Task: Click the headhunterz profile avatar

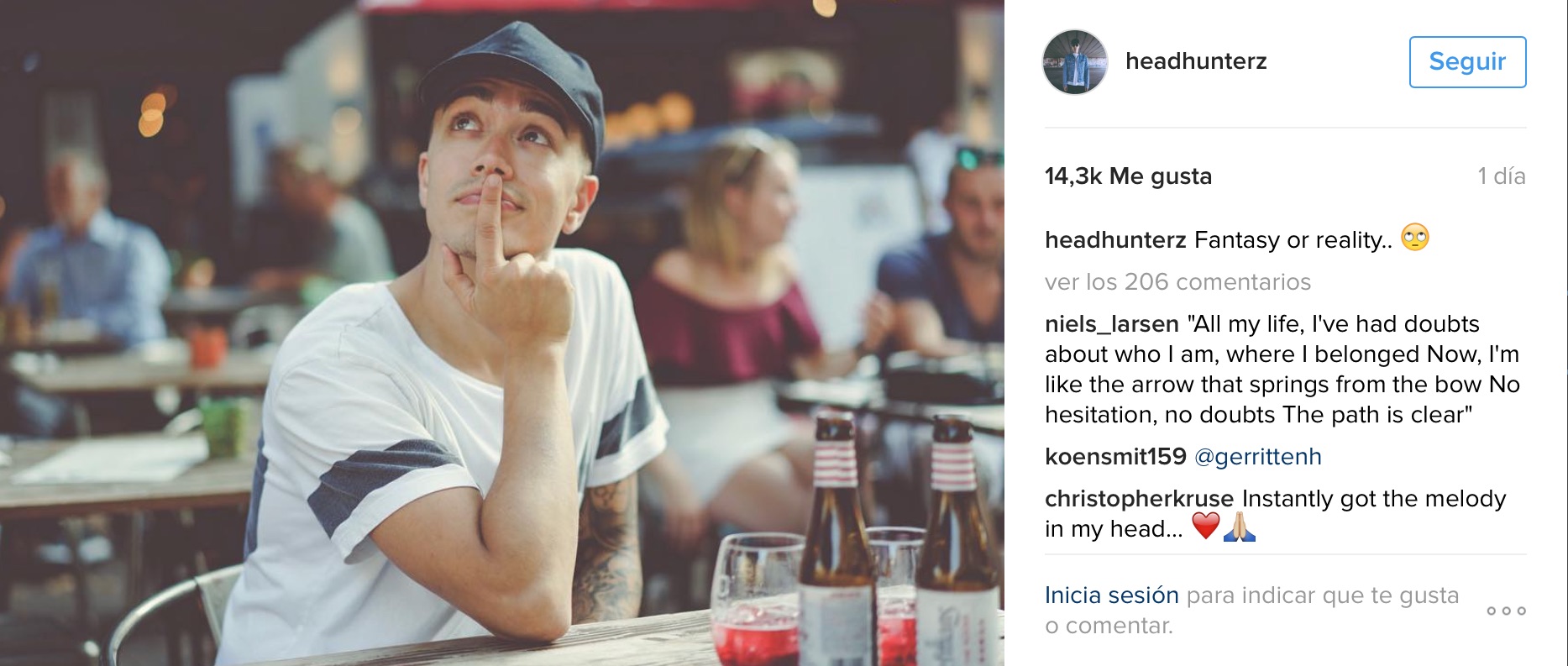Action: tap(1075, 62)
